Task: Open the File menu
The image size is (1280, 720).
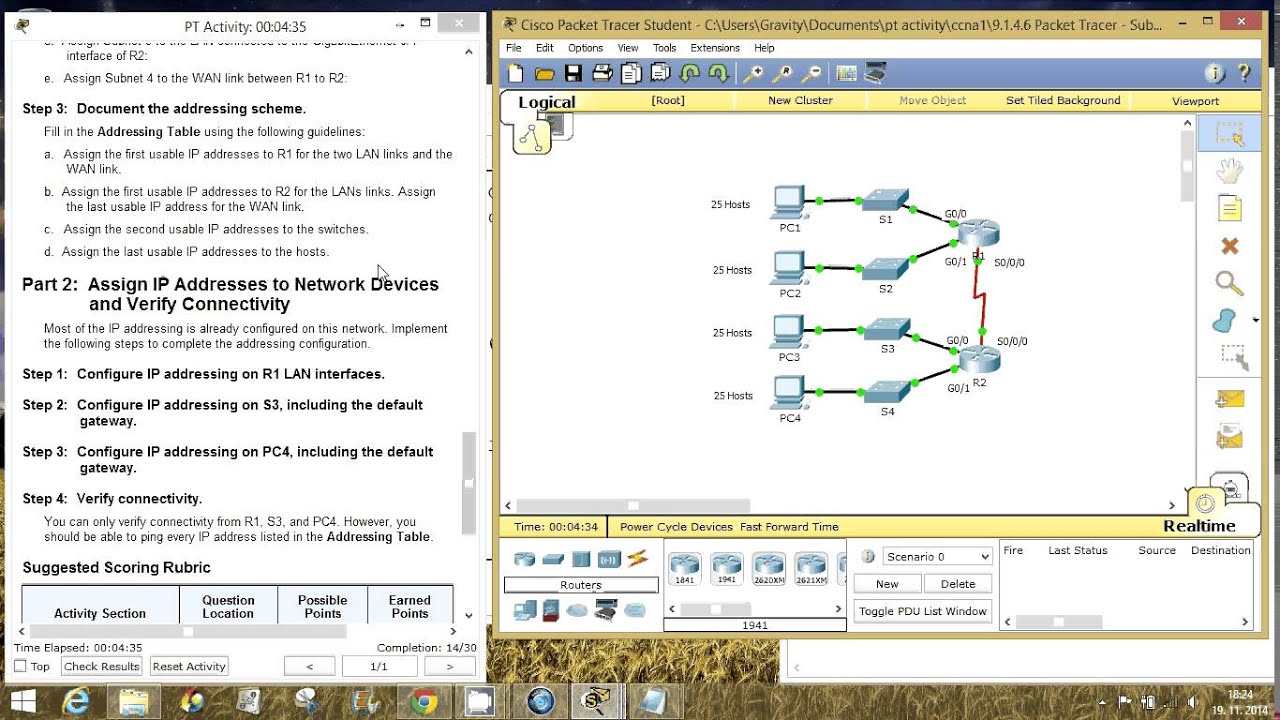Action: coord(513,48)
